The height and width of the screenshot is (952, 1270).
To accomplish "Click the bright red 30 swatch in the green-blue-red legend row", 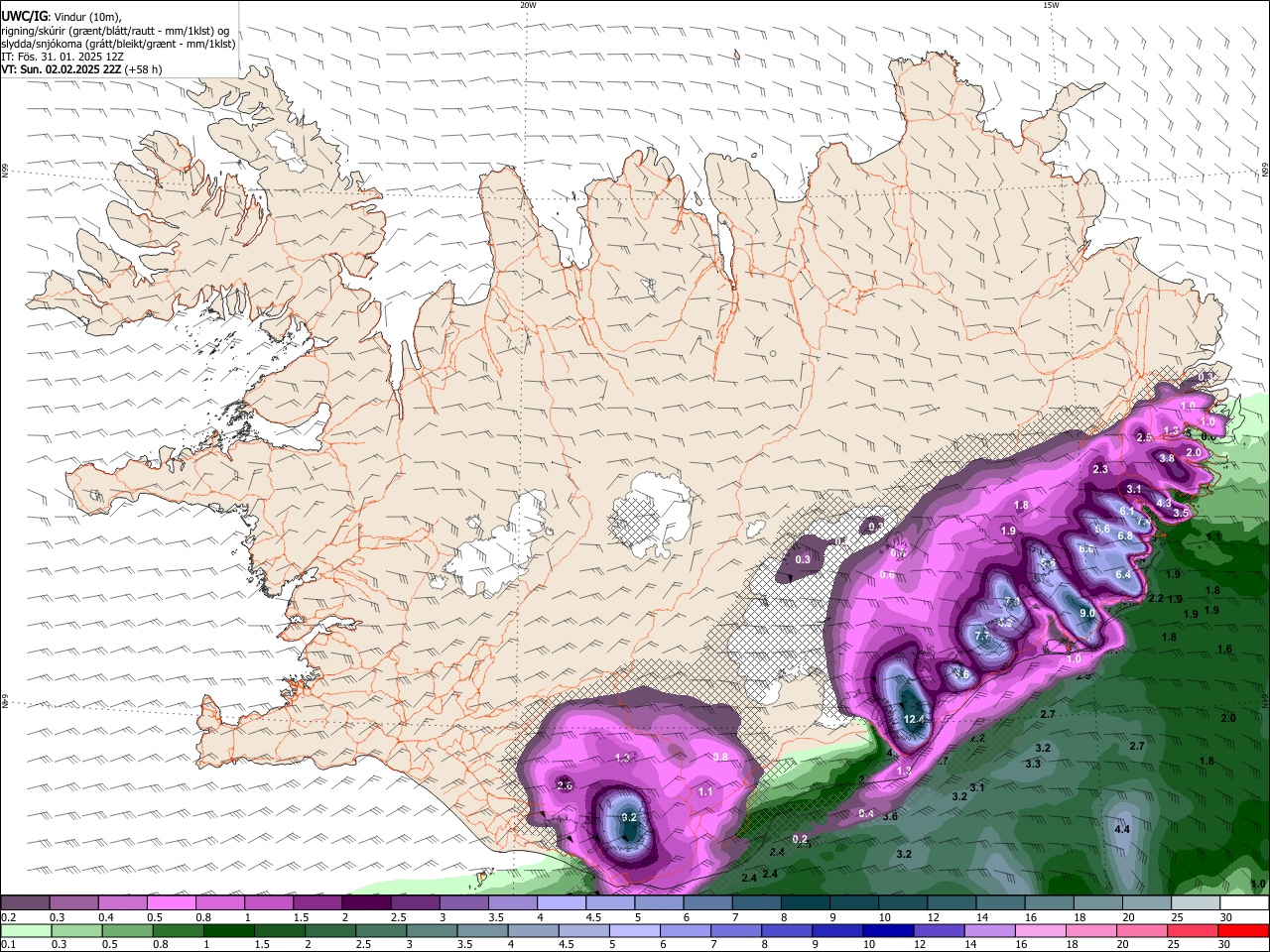I will pos(1245,930).
